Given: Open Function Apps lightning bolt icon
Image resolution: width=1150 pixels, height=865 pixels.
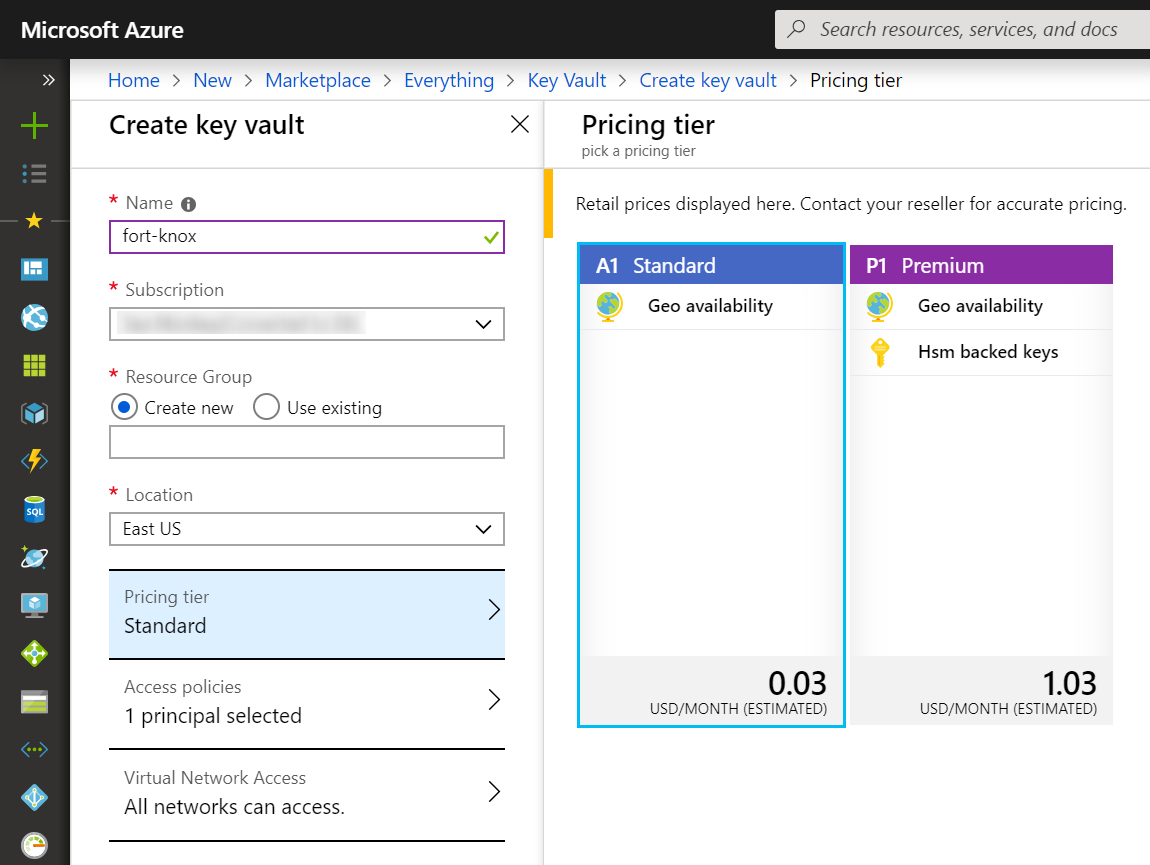Looking at the screenshot, I should [x=35, y=461].
